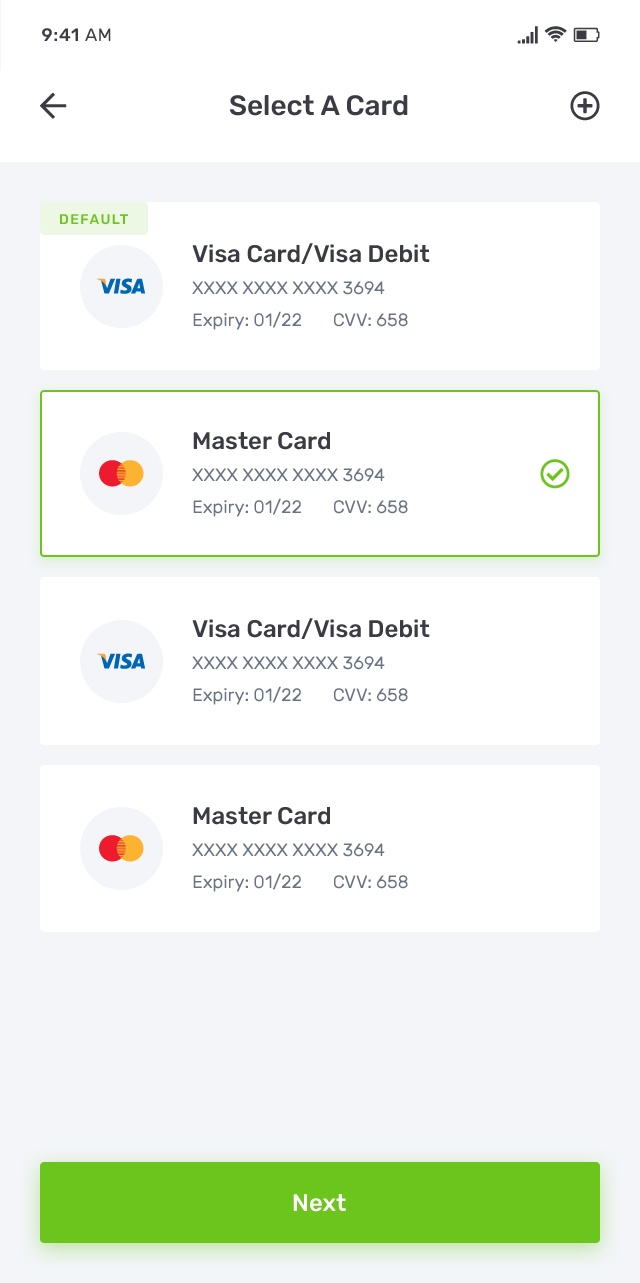Tap the green checkmark on Master Card
This screenshot has height=1283, width=640.
(555, 473)
